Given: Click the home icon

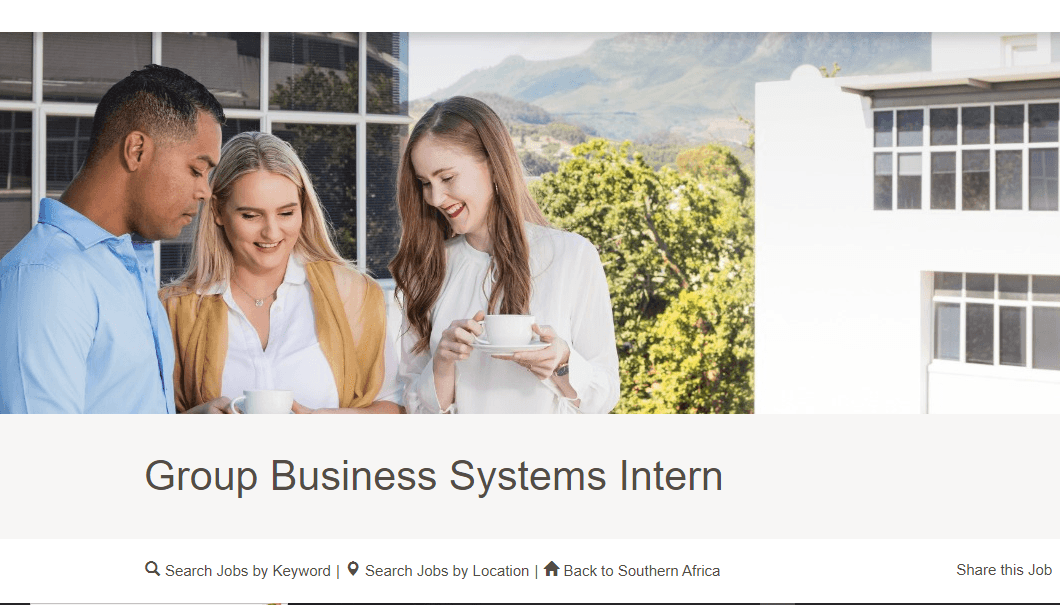Looking at the screenshot, I should [x=551, y=569].
